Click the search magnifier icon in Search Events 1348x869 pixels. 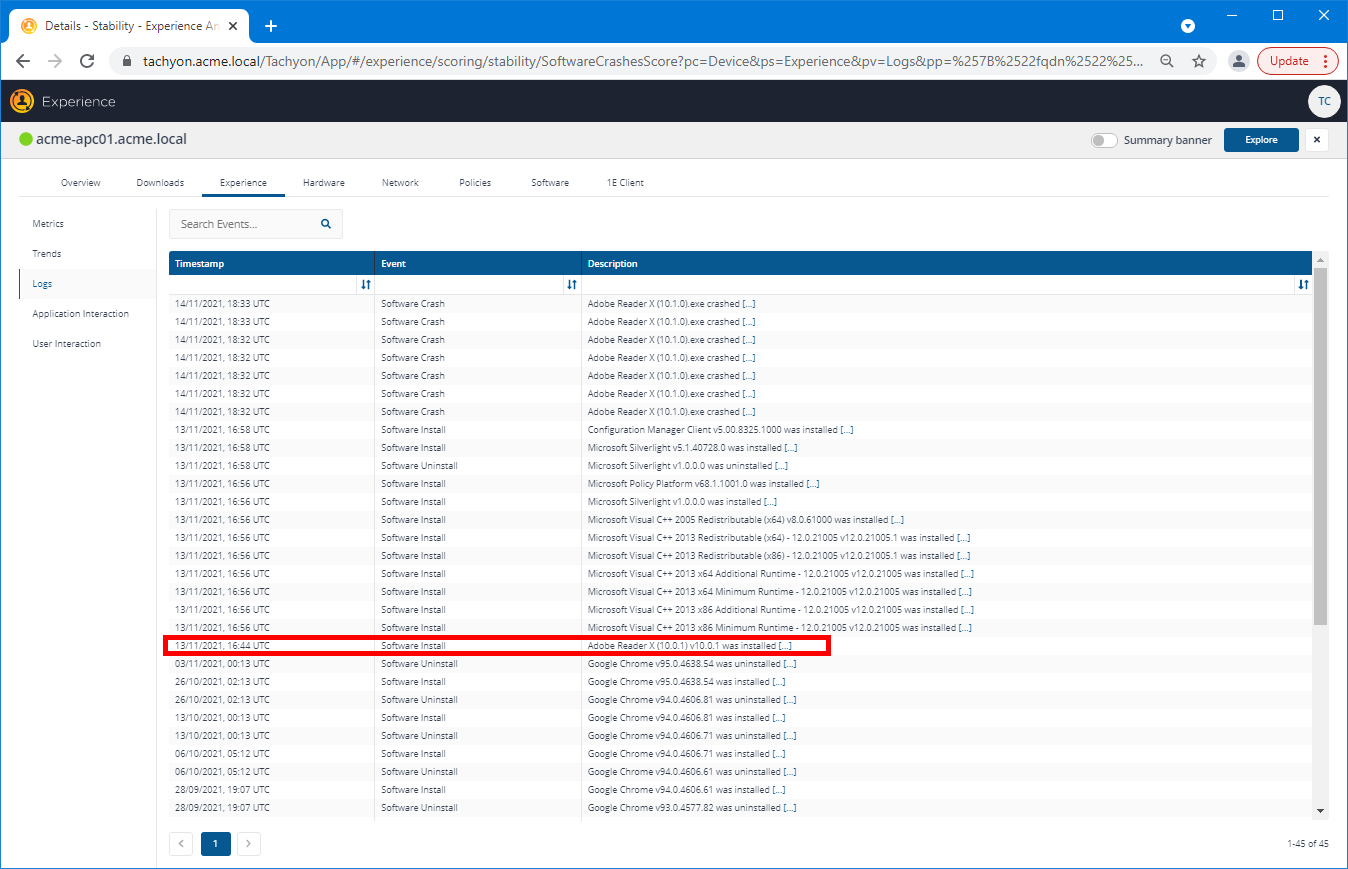point(326,224)
